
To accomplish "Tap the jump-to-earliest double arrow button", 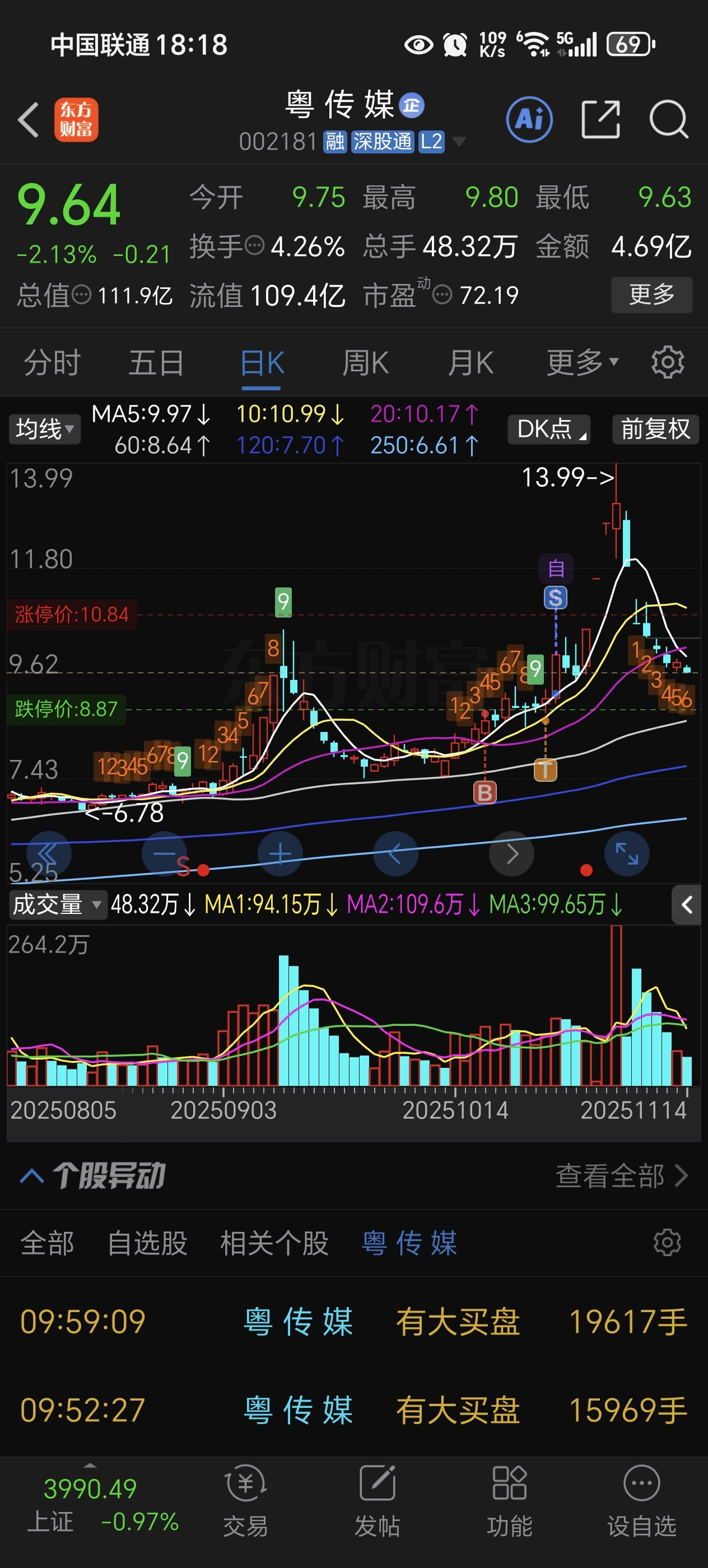I will [49, 853].
